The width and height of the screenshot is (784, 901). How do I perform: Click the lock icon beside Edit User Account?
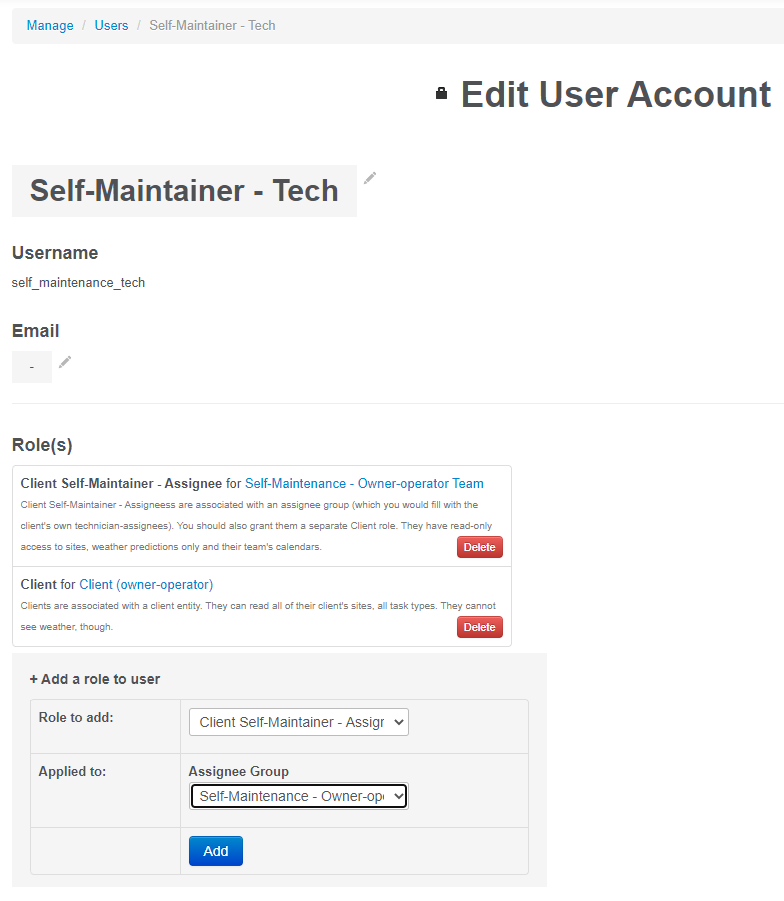[441, 93]
